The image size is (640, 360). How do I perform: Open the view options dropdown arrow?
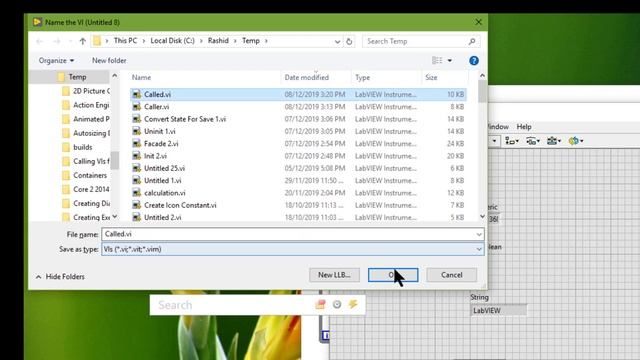[450, 60]
